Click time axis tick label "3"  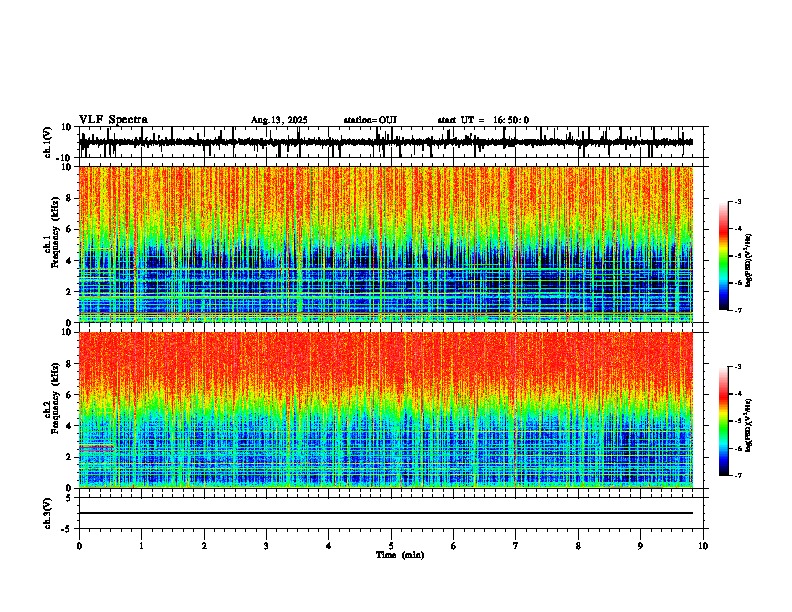[x=266, y=546]
